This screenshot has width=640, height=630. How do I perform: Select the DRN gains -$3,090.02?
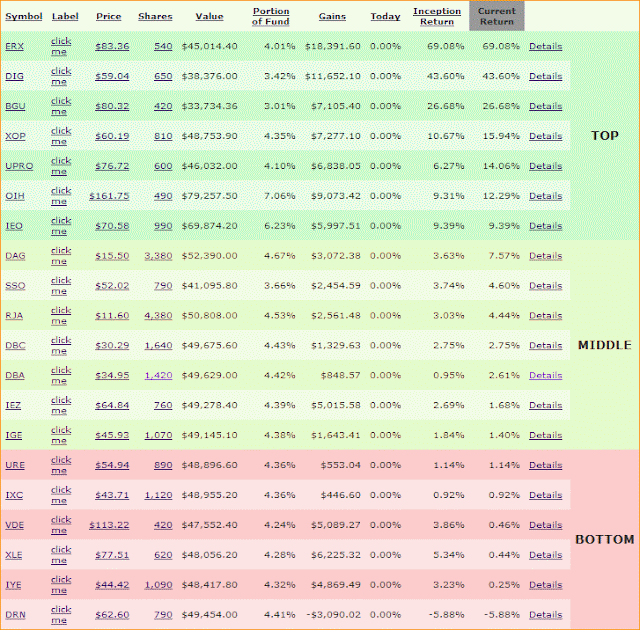tap(333, 614)
